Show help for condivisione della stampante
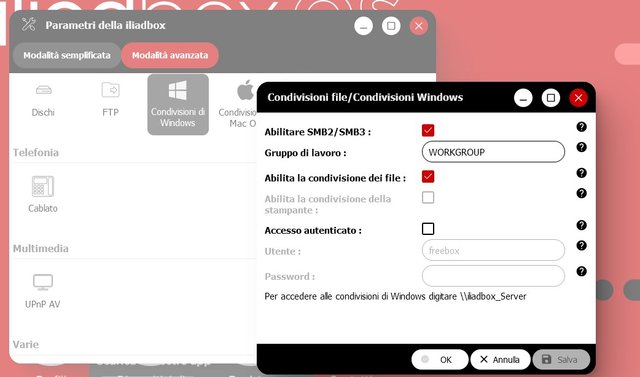Image resolution: width=640 pixels, height=377 pixels. pos(581,193)
